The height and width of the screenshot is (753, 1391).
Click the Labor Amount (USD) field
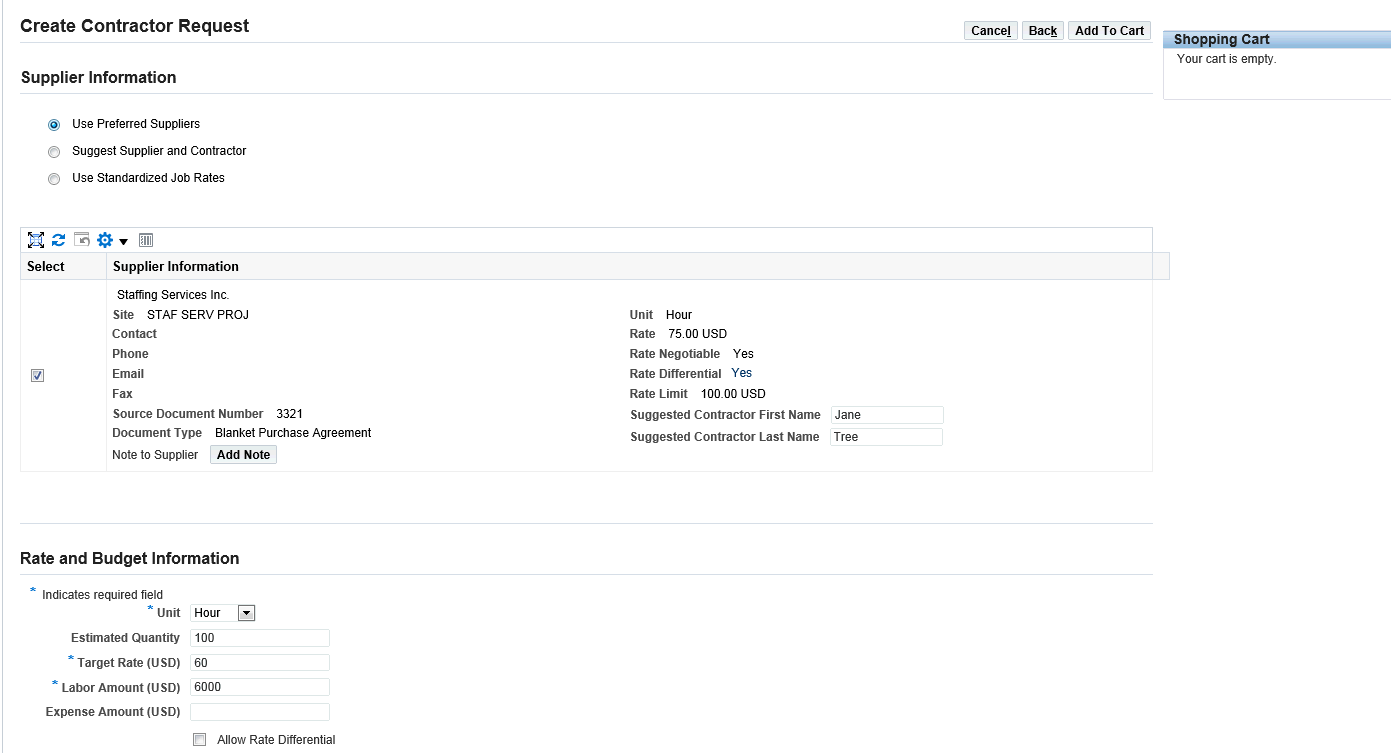[x=260, y=687]
